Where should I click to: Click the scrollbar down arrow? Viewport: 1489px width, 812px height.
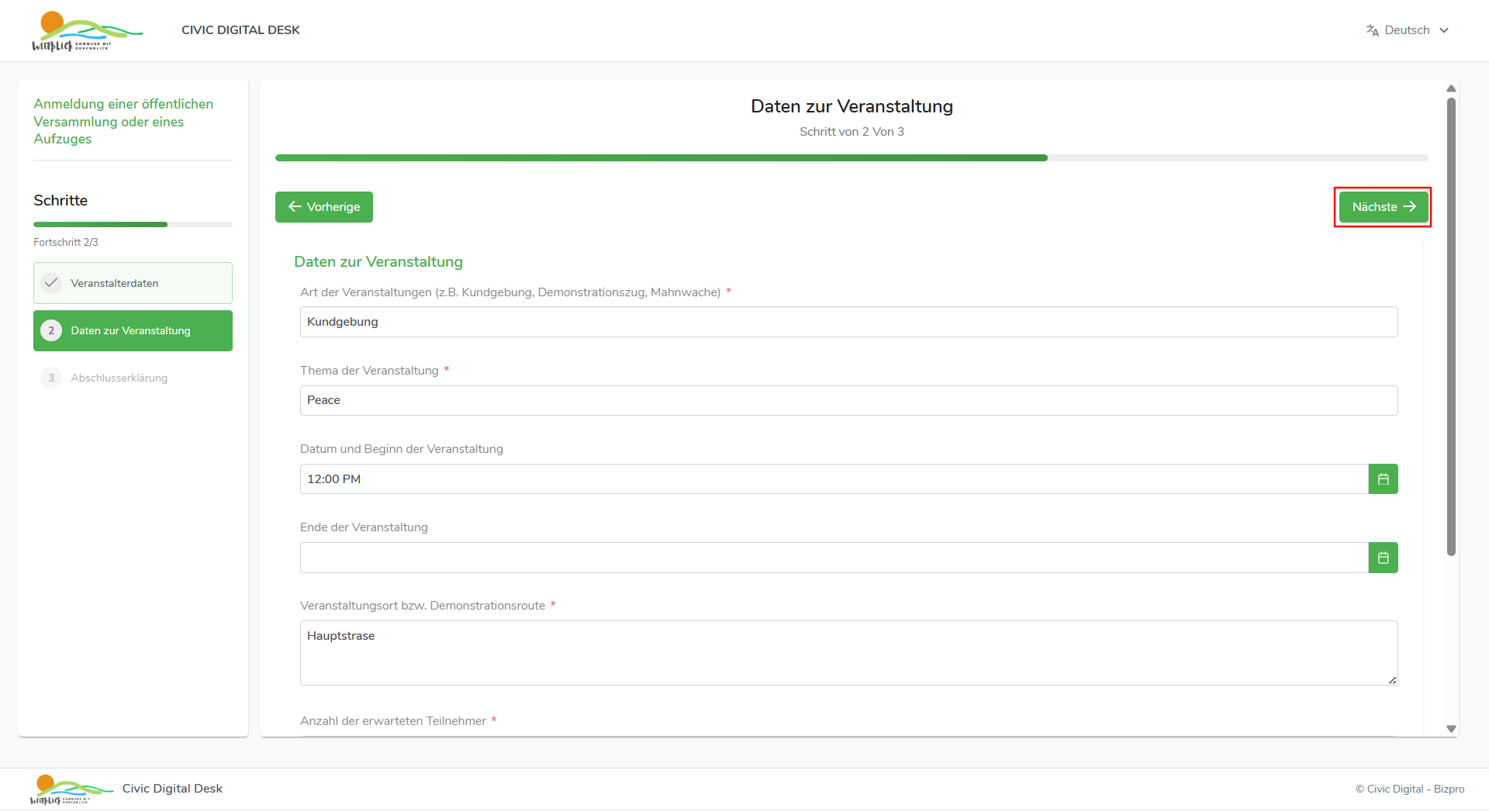(1451, 729)
